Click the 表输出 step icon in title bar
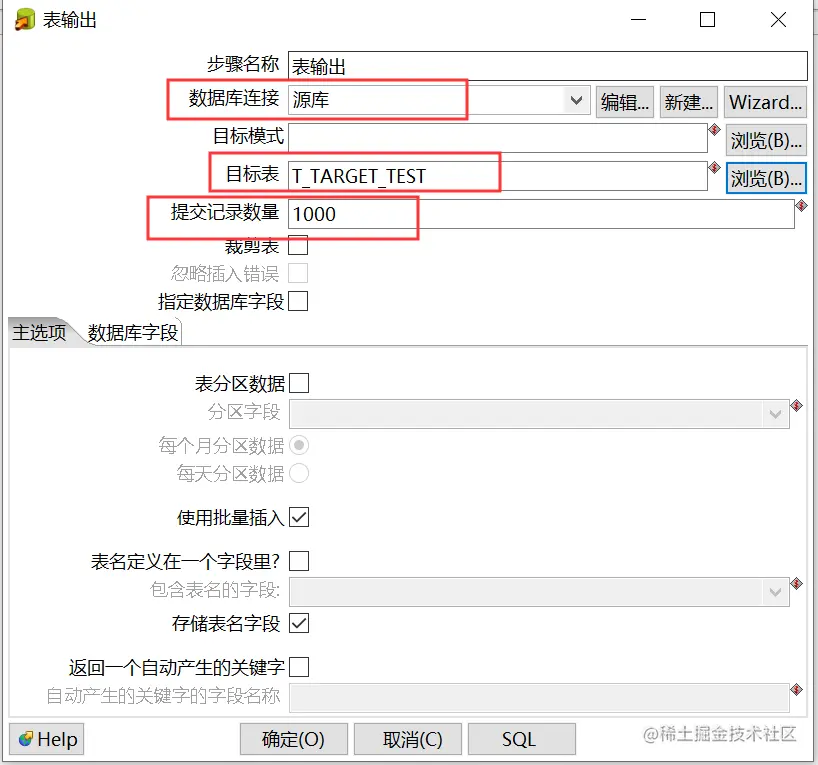Image resolution: width=818 pixels, height=765 pixels. pyautogui.click(x=25, y=20)
